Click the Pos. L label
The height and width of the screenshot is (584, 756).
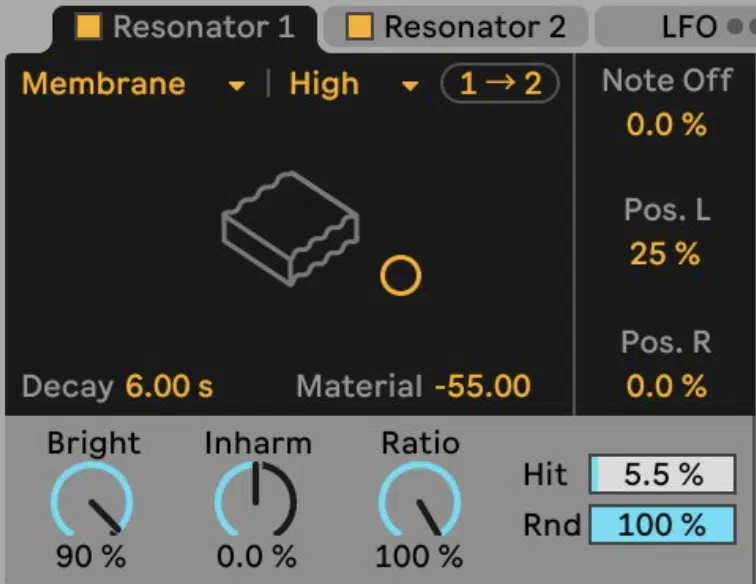pyautogui.click(x=667, y=210)
